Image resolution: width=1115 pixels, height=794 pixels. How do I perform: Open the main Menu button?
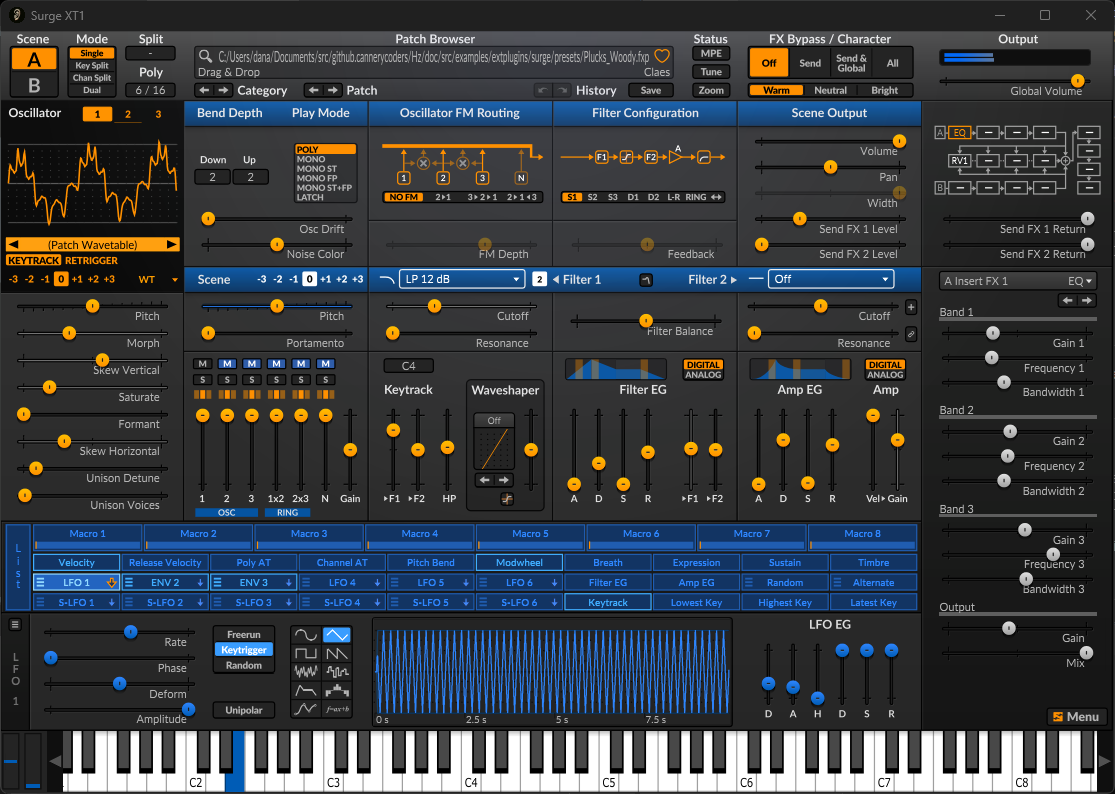[x=1076, y=717]
